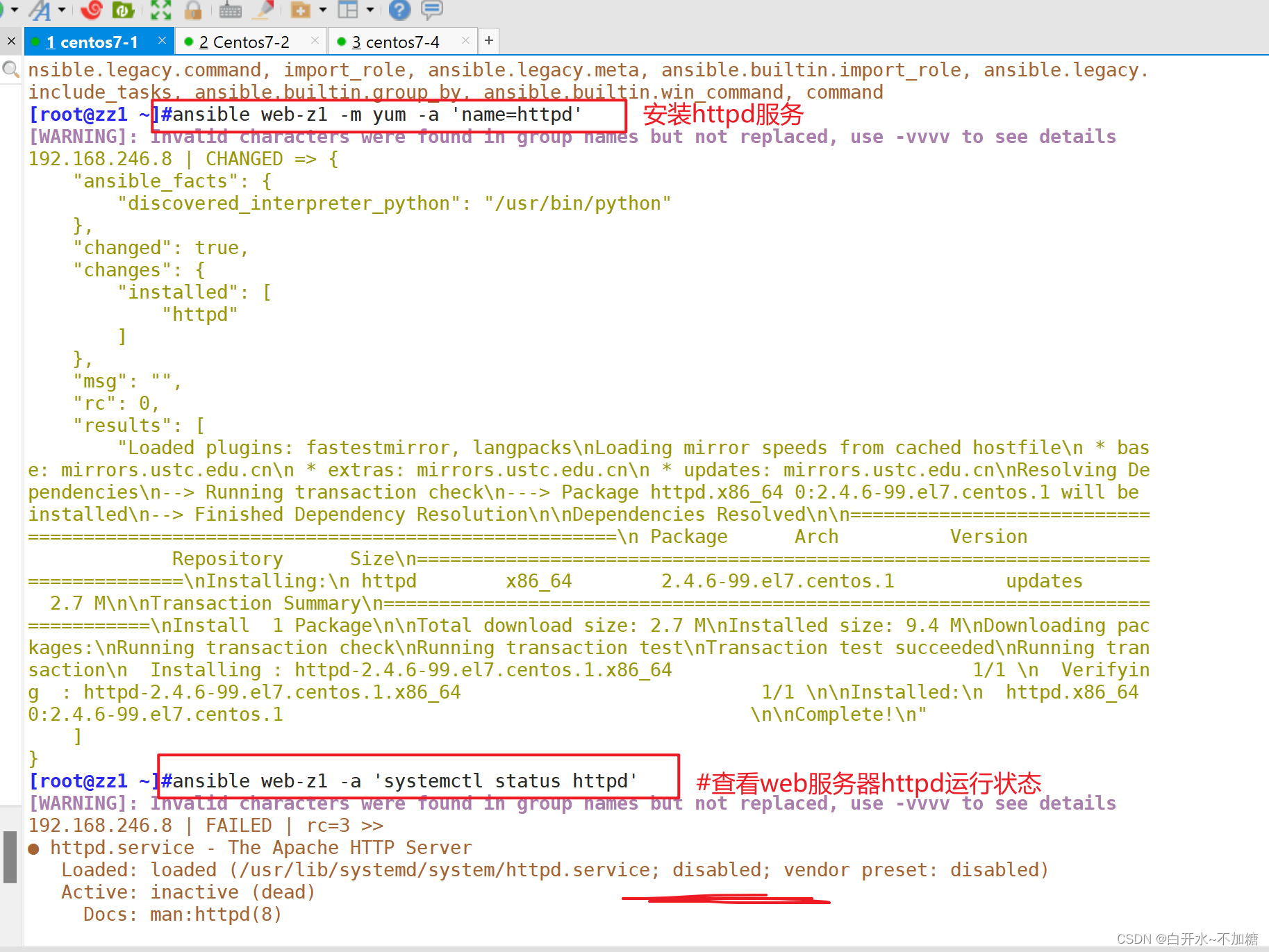This screenshot has width=1269, height=952.
Task: Click first '[WARNING]: Invalid characters' line
Action: (572, 137)
